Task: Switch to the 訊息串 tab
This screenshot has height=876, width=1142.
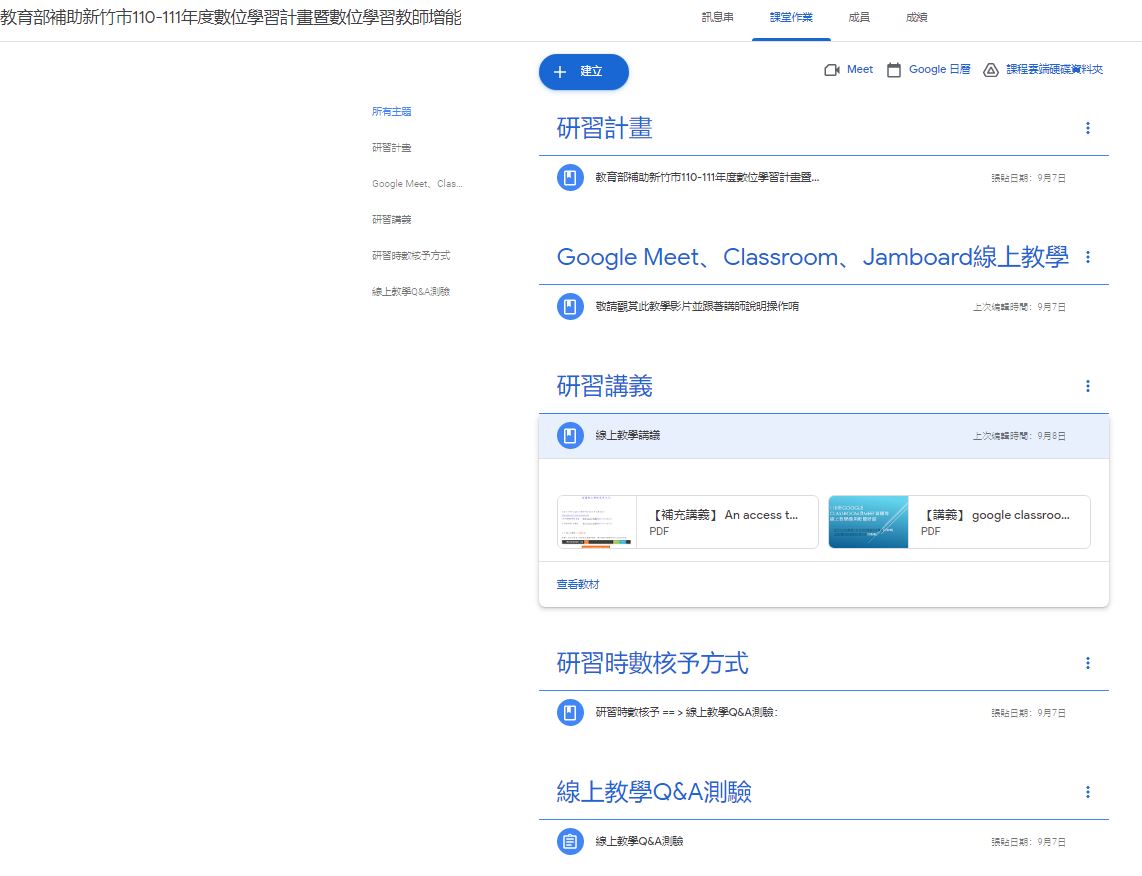Action: coord(717,18)
